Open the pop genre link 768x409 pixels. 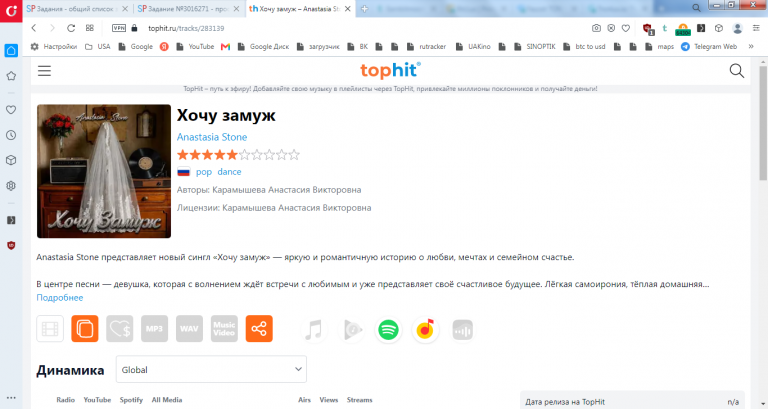point(204,172)
